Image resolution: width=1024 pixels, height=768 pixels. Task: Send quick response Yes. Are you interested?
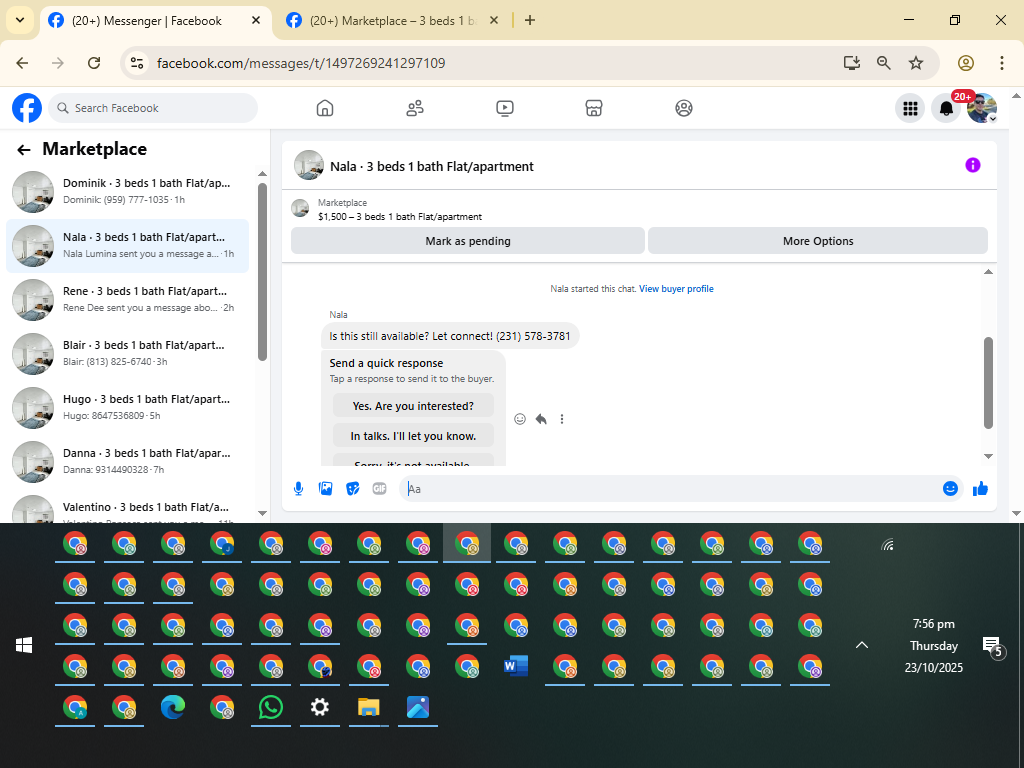click(413, 406)
